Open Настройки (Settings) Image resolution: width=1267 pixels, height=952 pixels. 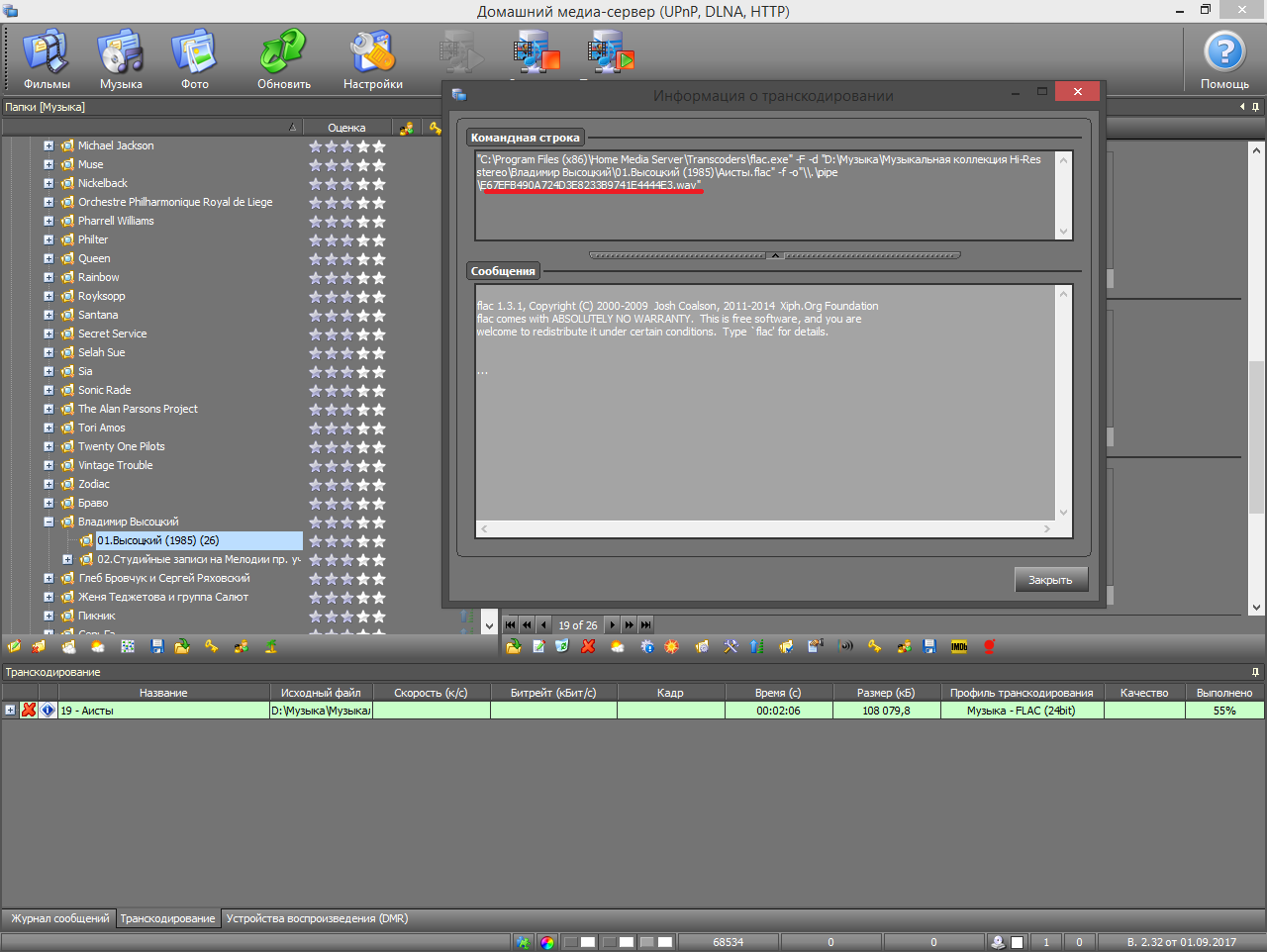[x=372, y=58]
